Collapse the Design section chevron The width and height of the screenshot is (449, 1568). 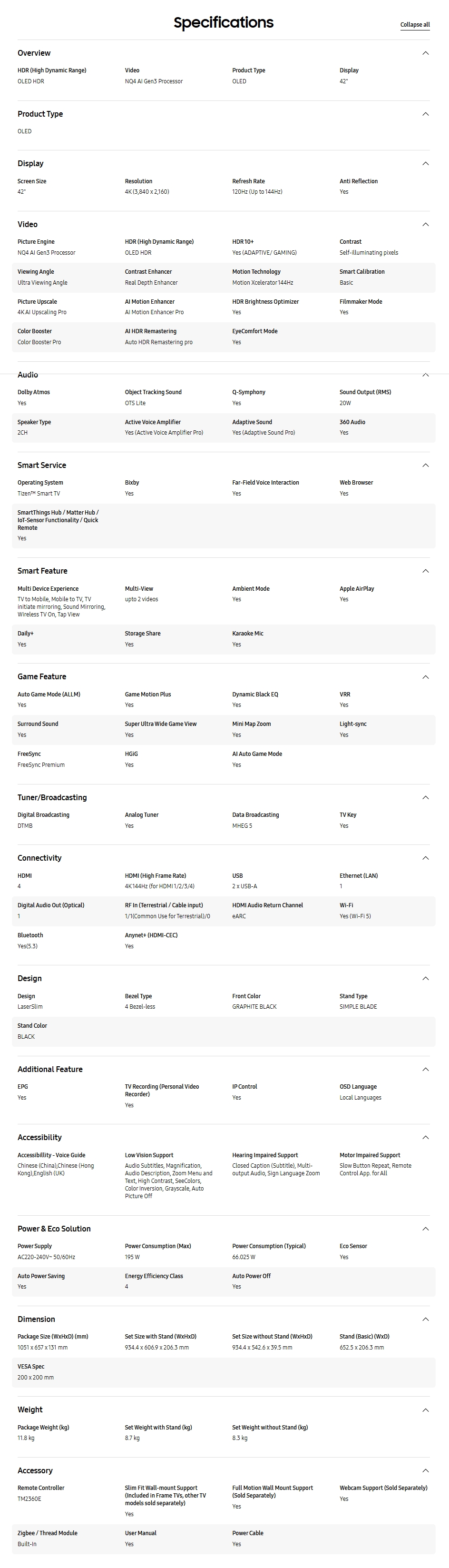pos(425,978)
